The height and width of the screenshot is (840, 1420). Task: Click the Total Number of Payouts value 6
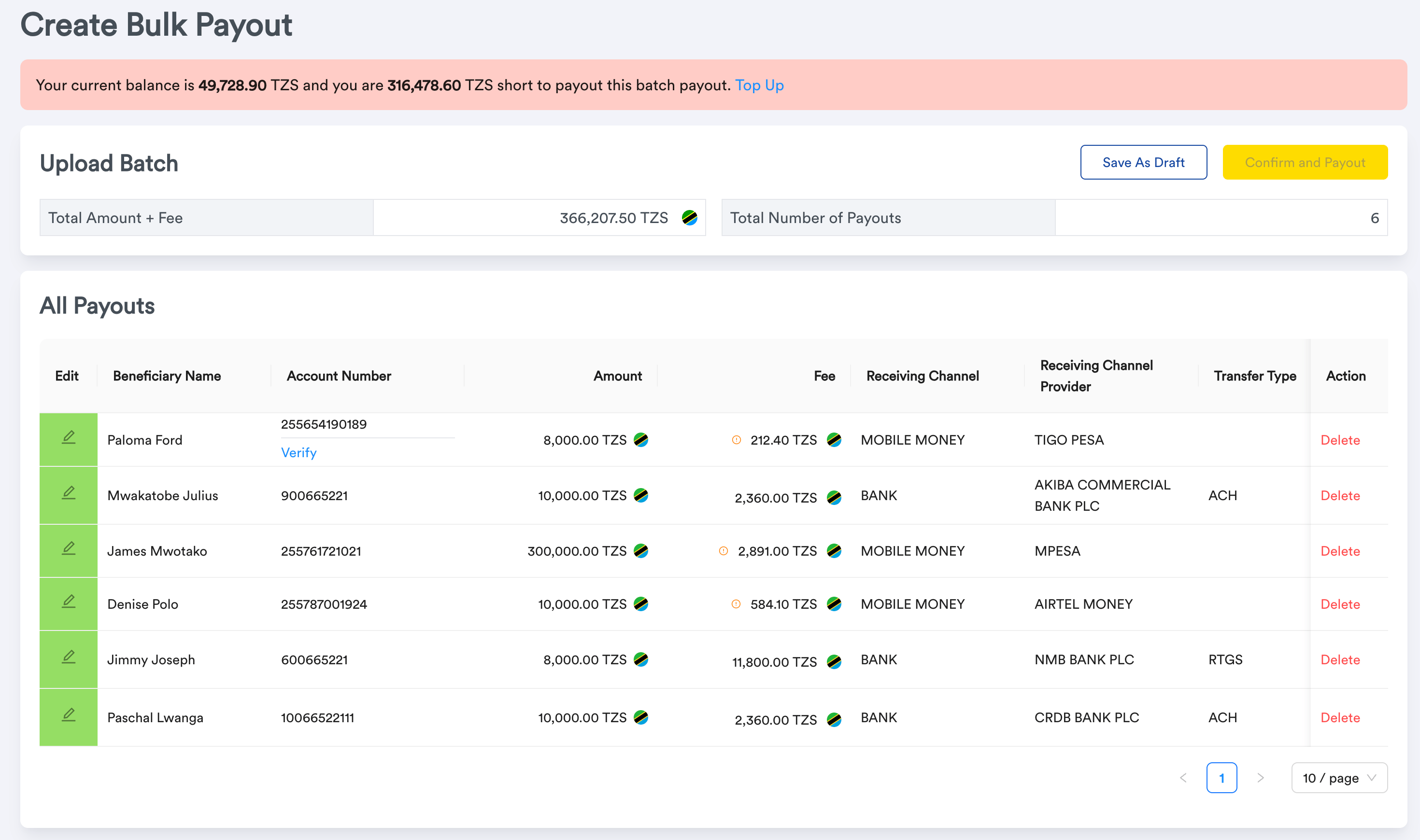point(1374,218)
